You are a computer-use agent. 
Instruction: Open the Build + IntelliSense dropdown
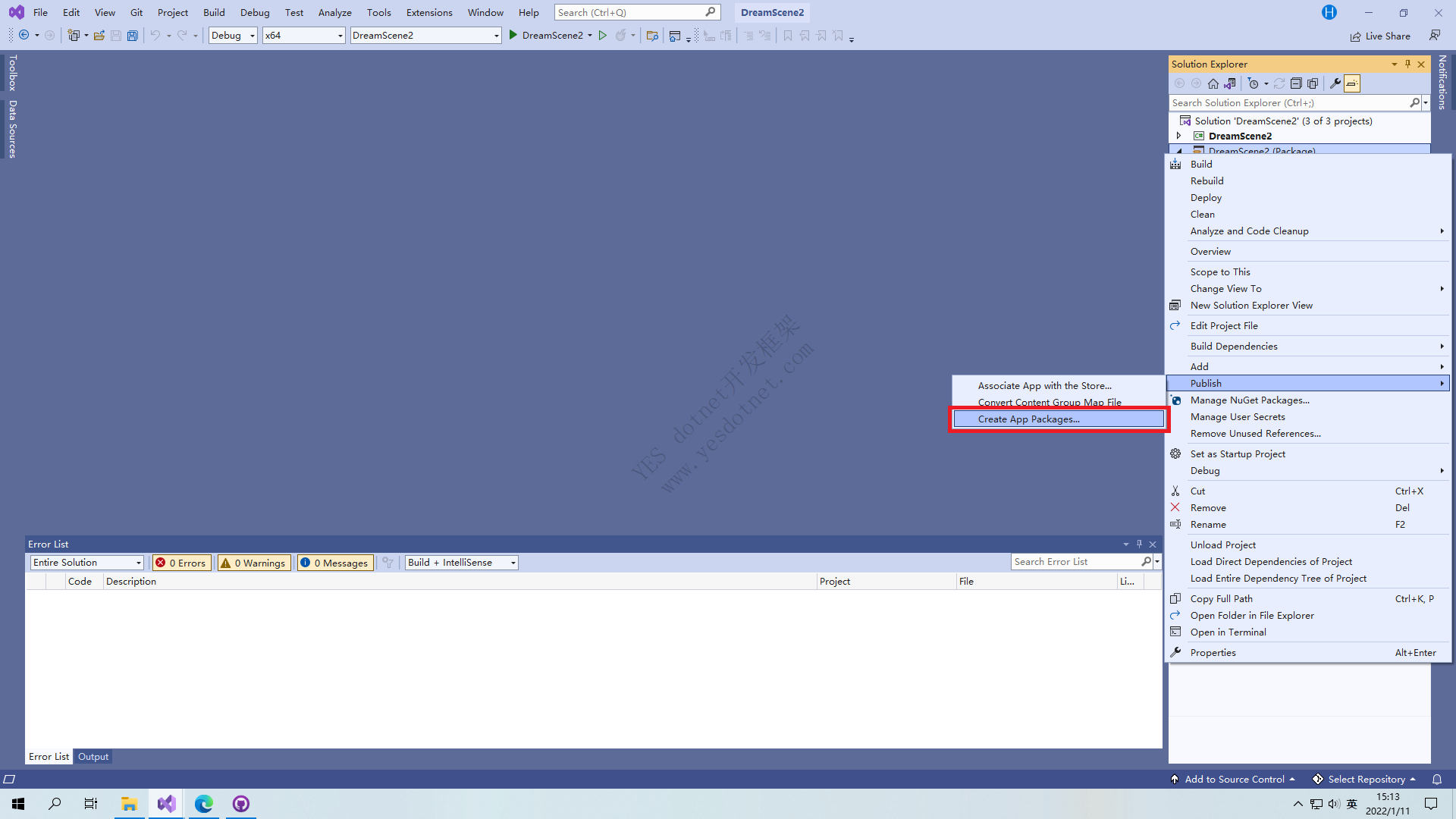pyautogui.click(x=461, y=563)
